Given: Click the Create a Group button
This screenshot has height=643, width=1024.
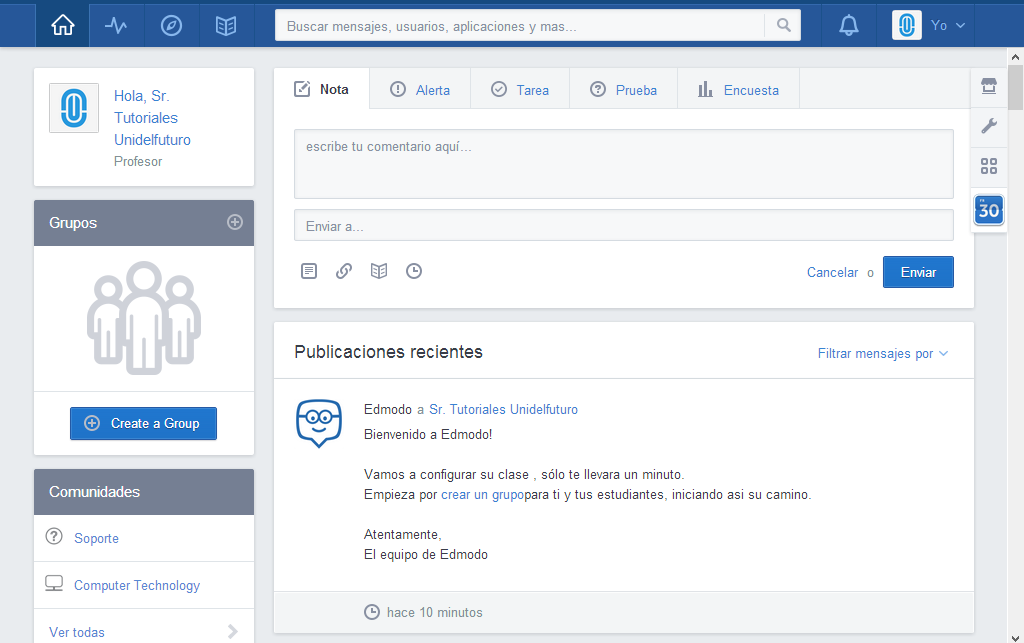Looking at the screenshot, I should [x=144, y=423].
